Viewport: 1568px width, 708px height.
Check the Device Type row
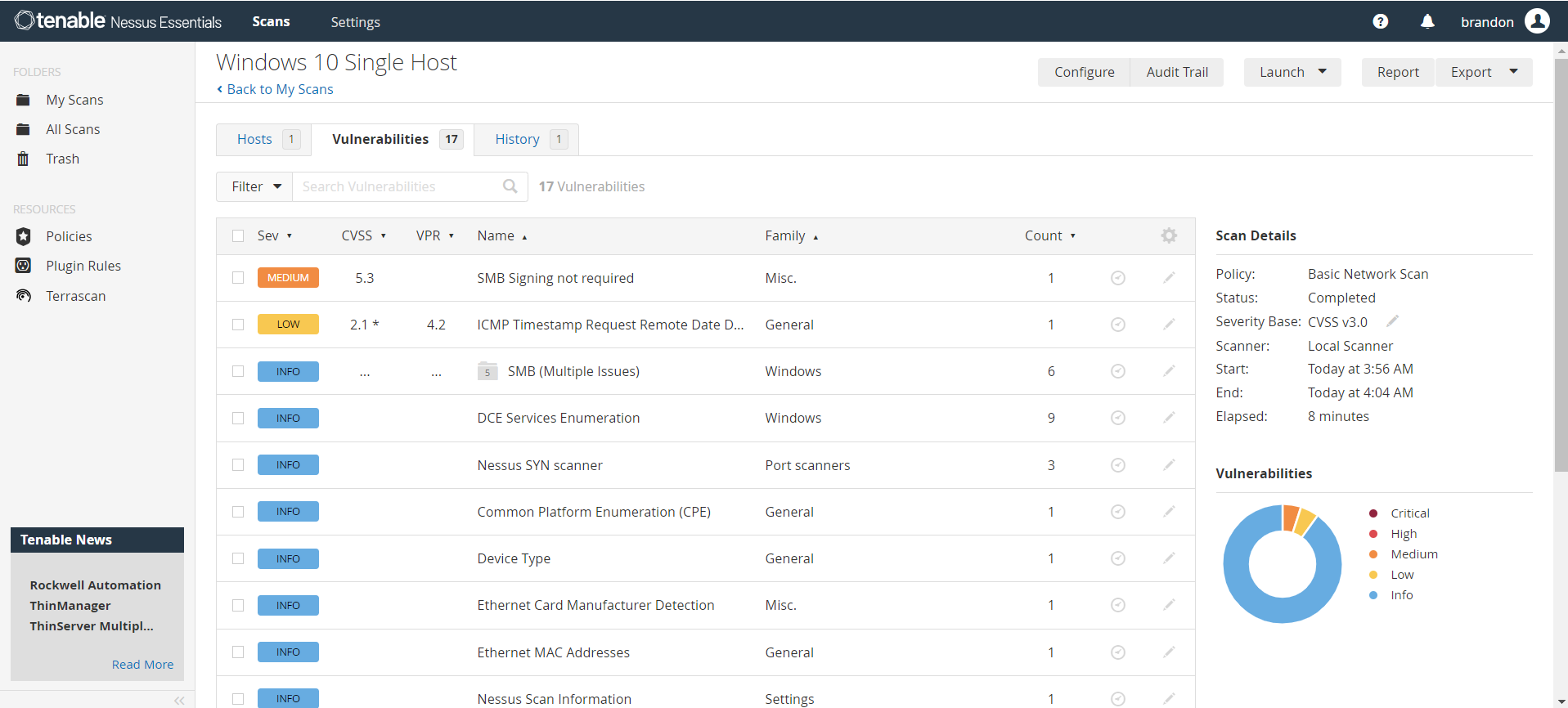coord(238,558)
